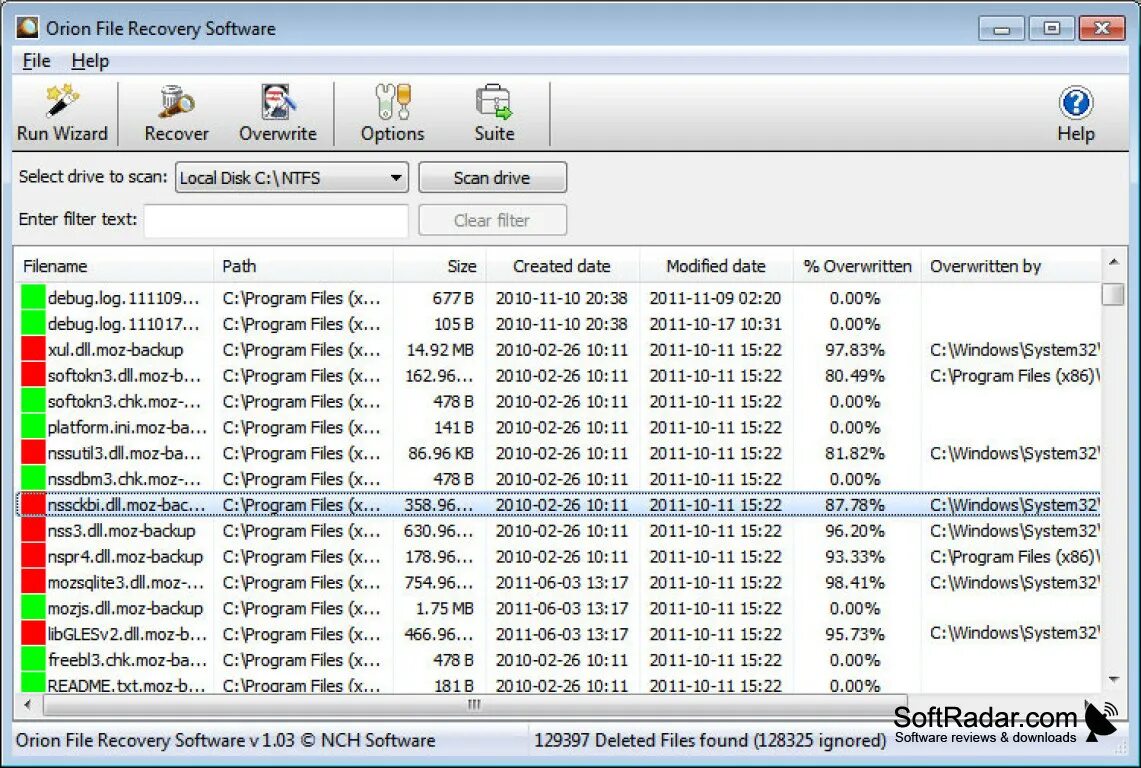Click the 80.49% overwritten value

click(854, 376)
